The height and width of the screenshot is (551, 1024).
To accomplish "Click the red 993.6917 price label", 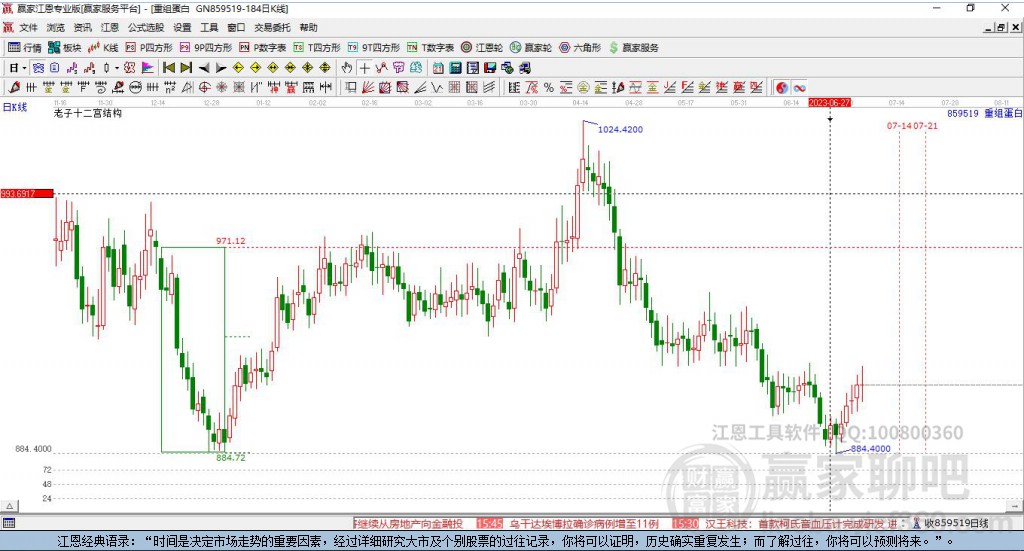I will (27, 194).
